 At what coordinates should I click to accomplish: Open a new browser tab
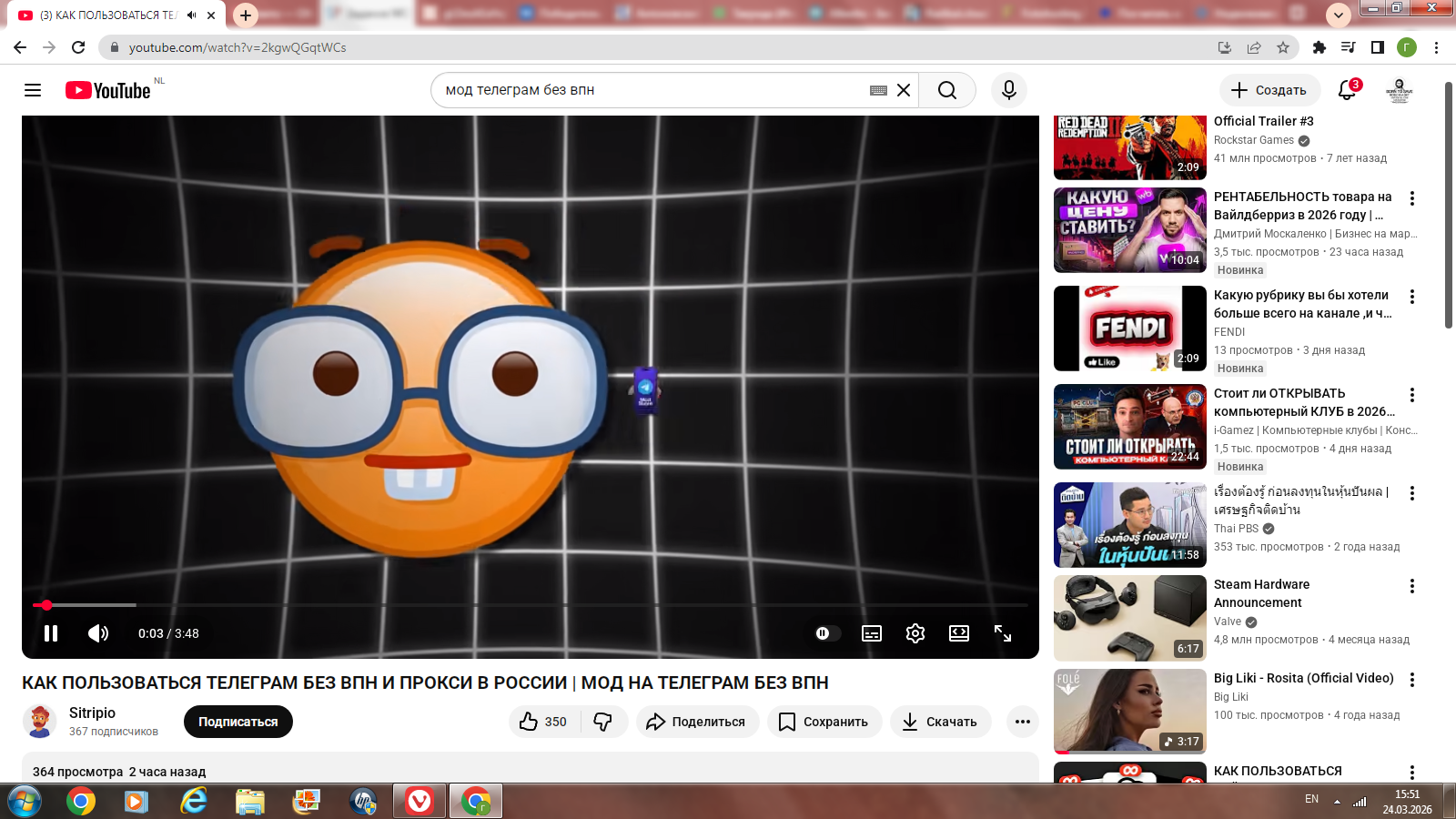[246, 15]
